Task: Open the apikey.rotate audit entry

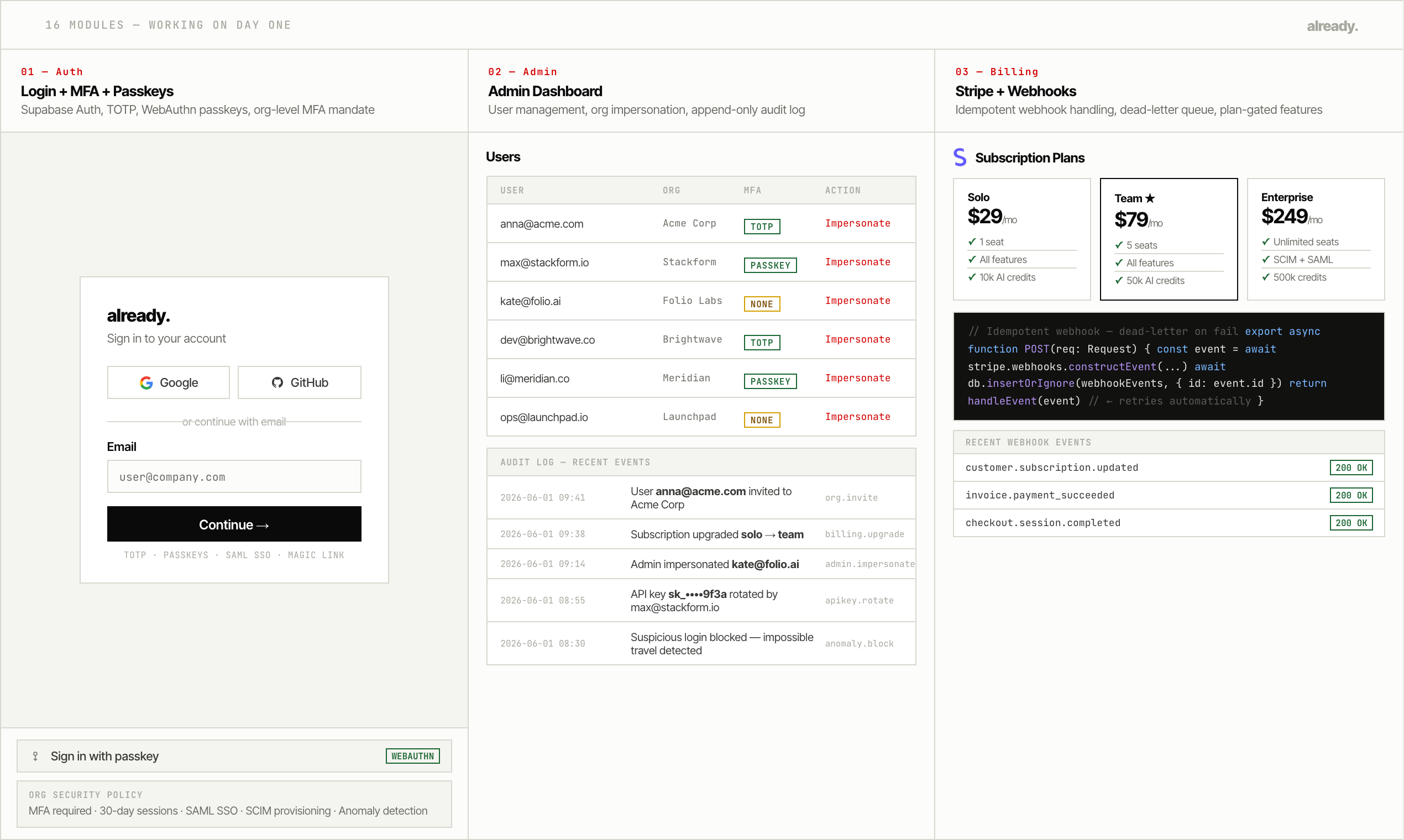Action: tap(701, 600)
